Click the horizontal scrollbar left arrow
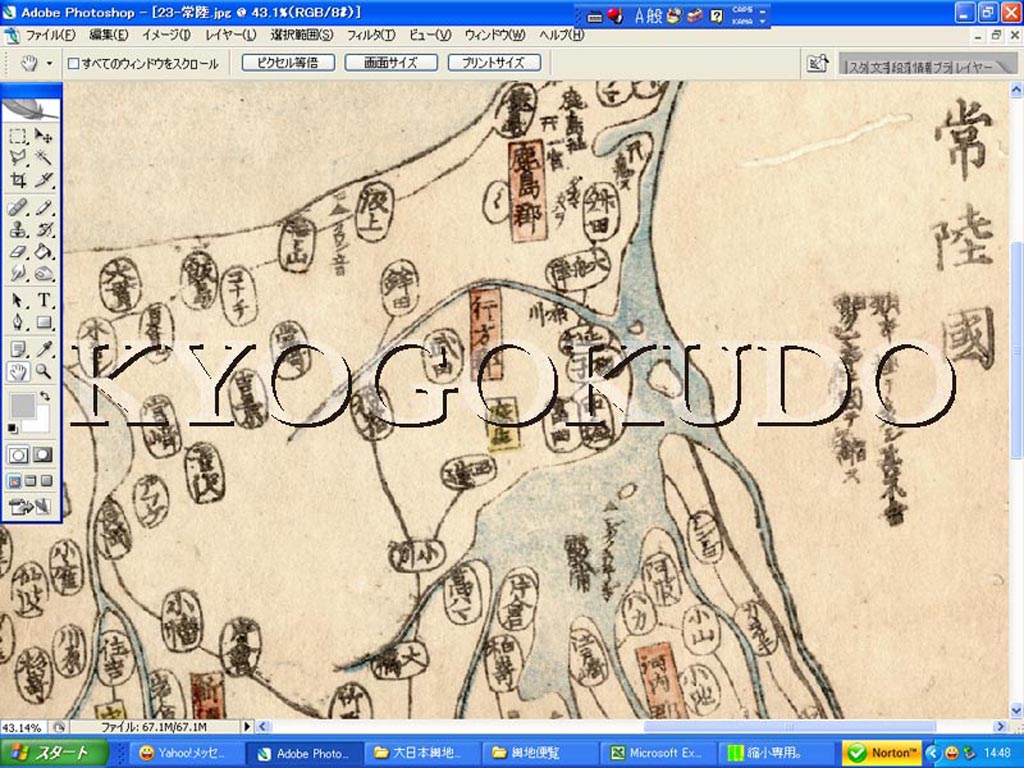Image resolution: width=1024 pixels, height=768 pixels. (x=262, y=726)
